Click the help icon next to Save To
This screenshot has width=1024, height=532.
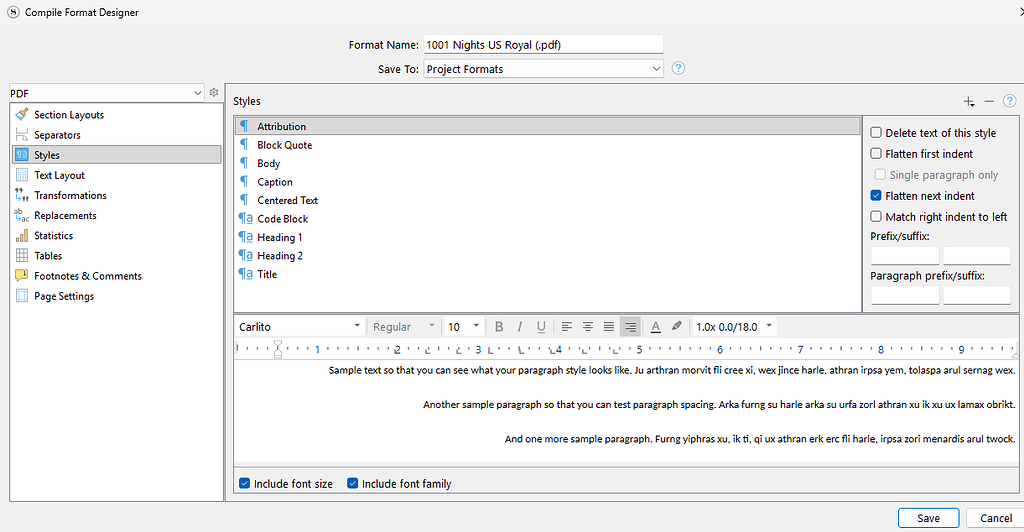click(679, 68)
